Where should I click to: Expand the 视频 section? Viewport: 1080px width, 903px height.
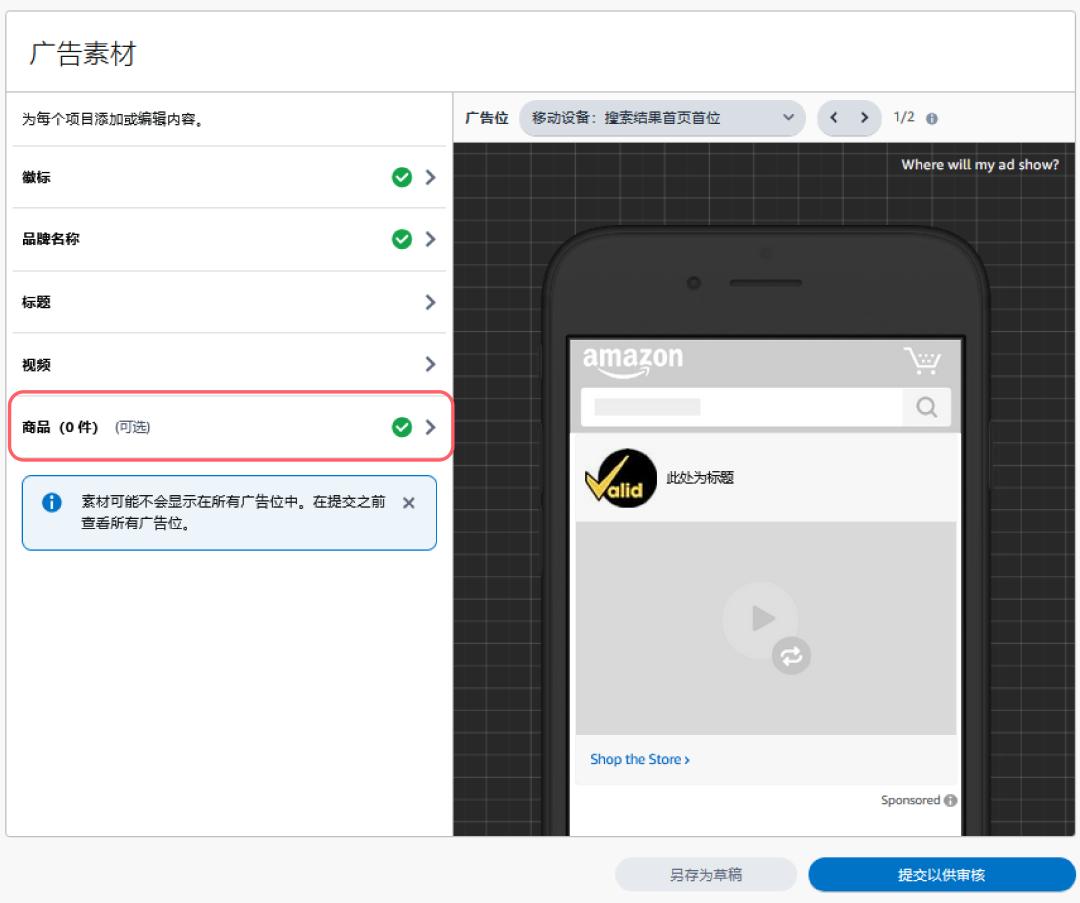tap(430, 364)
